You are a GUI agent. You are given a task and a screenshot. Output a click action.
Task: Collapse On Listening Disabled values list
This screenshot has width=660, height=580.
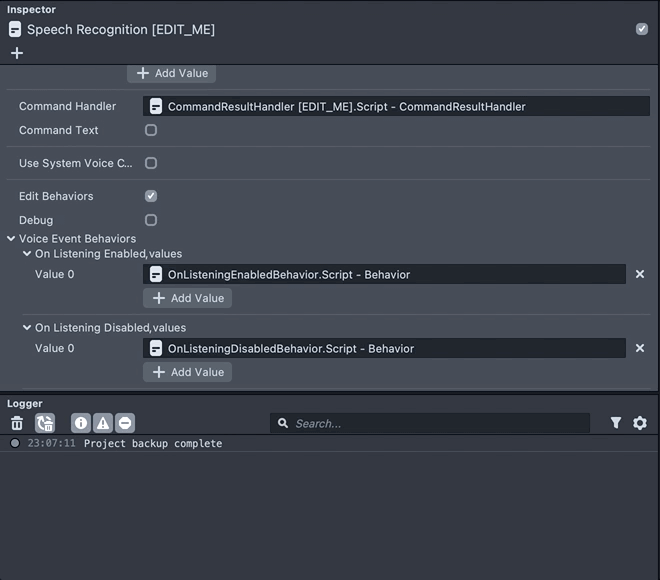pos(27,328)
